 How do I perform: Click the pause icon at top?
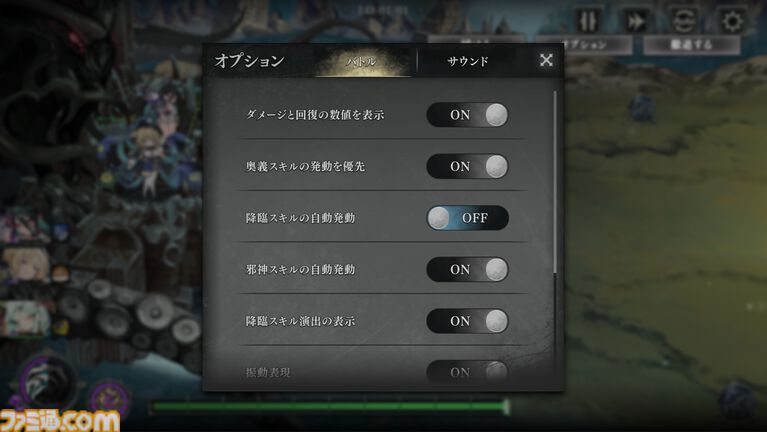click(587, 21)
